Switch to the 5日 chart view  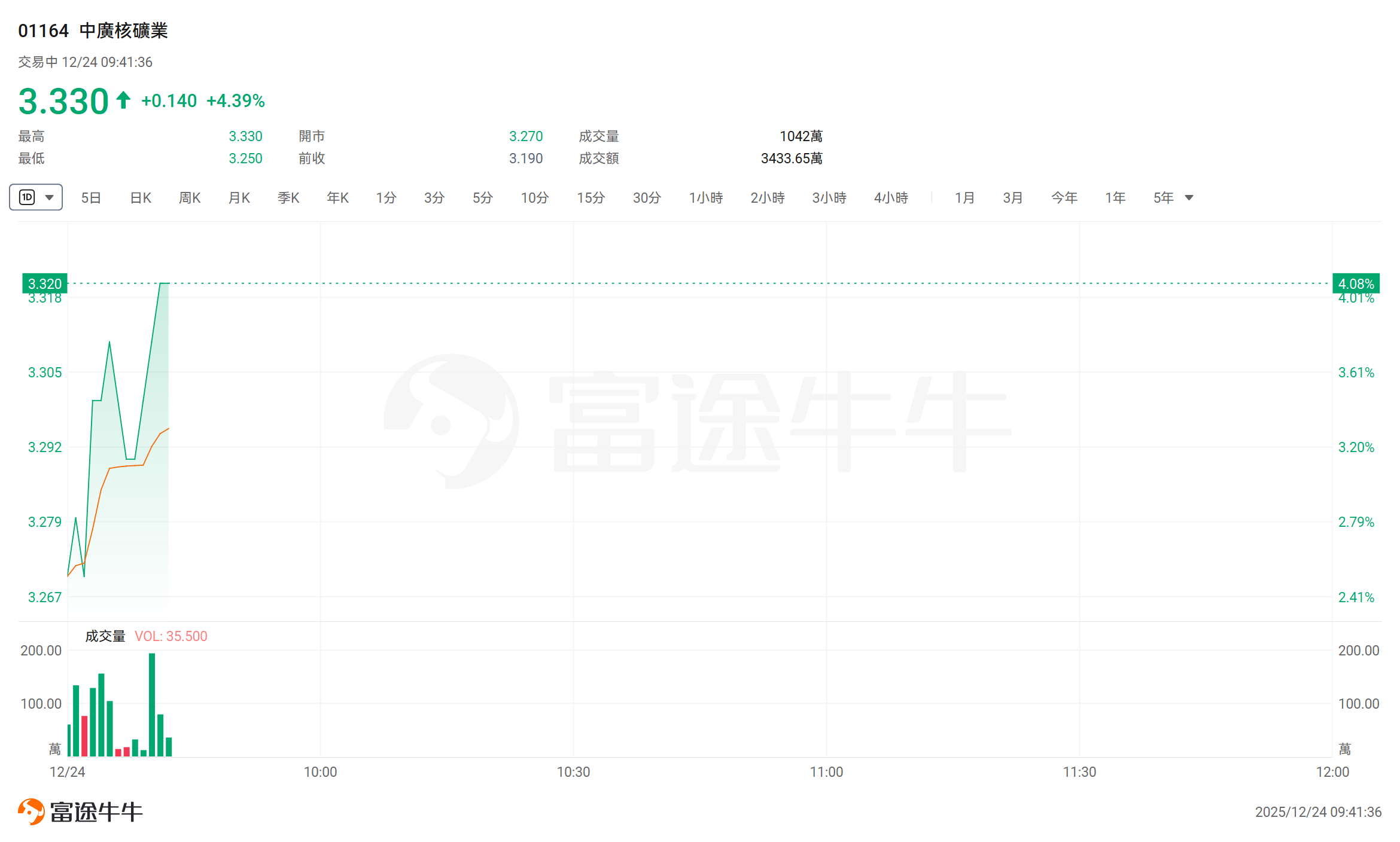tap(91, 198)
